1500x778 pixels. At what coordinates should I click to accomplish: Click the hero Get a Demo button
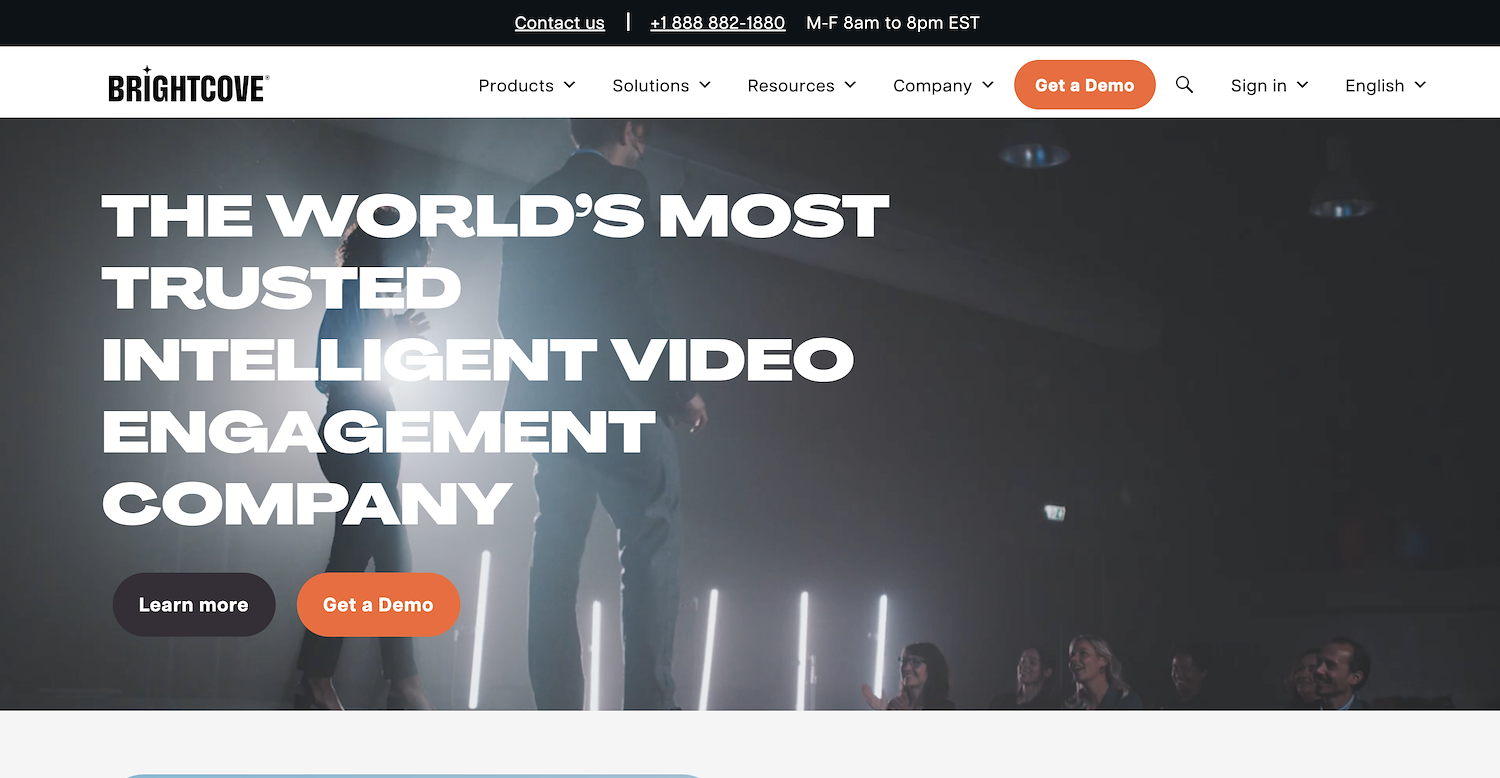pyautogui.click(x=378, y=605)
